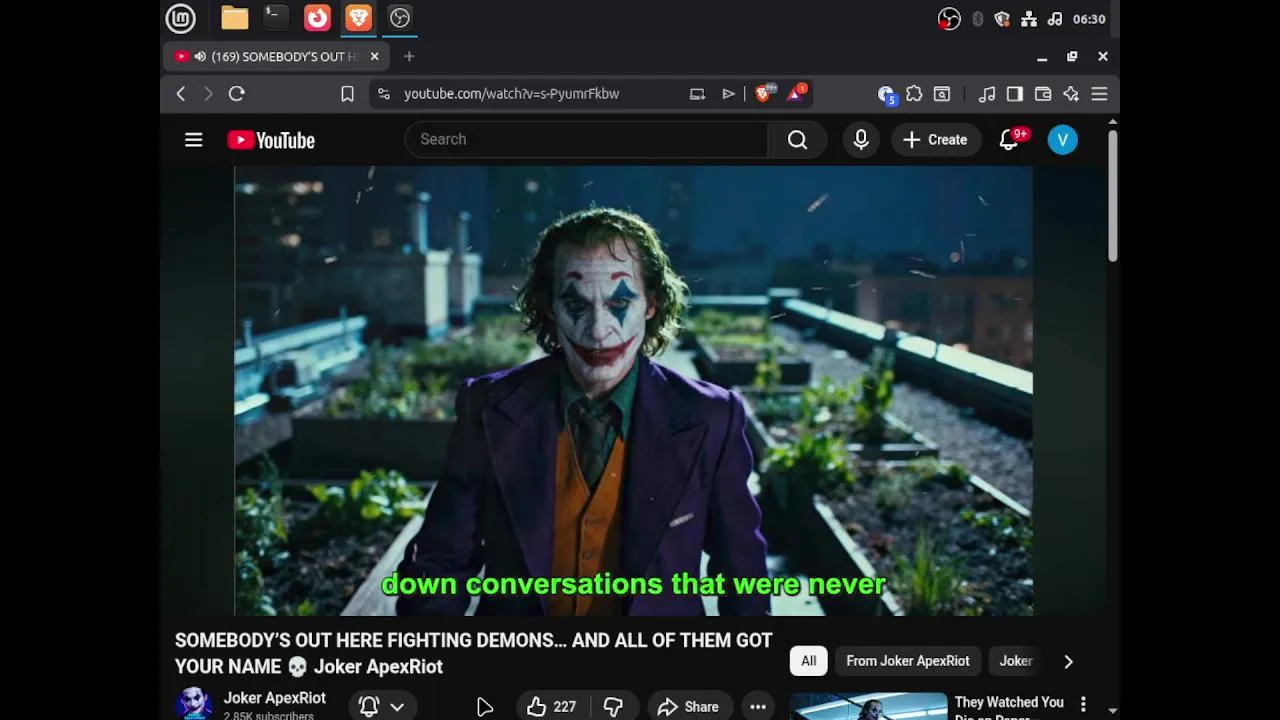Select the All filter chip
The height and width of the screenshot is (720, 1280).
pyautogui.click(x=808, y=661)
